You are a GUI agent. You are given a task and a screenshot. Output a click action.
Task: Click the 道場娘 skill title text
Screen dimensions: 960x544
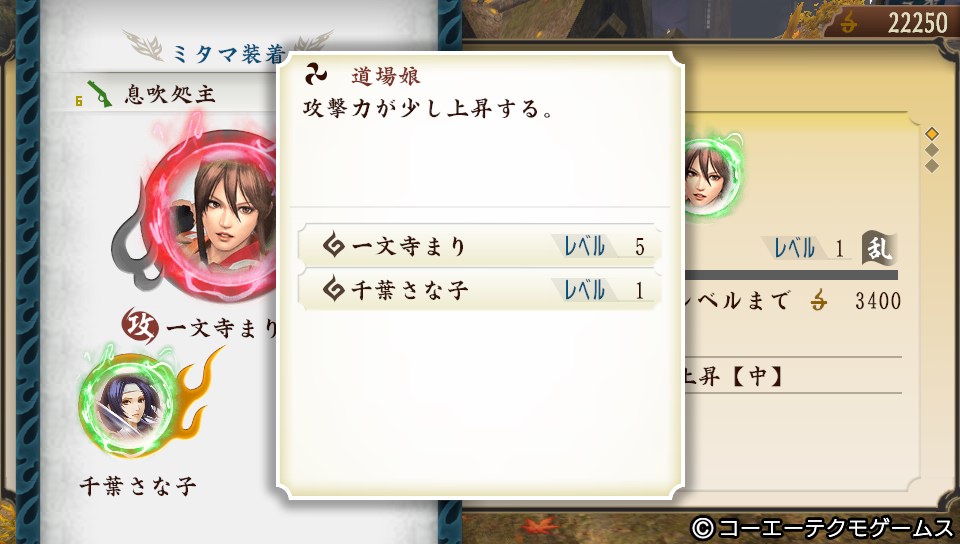[386, 76]
